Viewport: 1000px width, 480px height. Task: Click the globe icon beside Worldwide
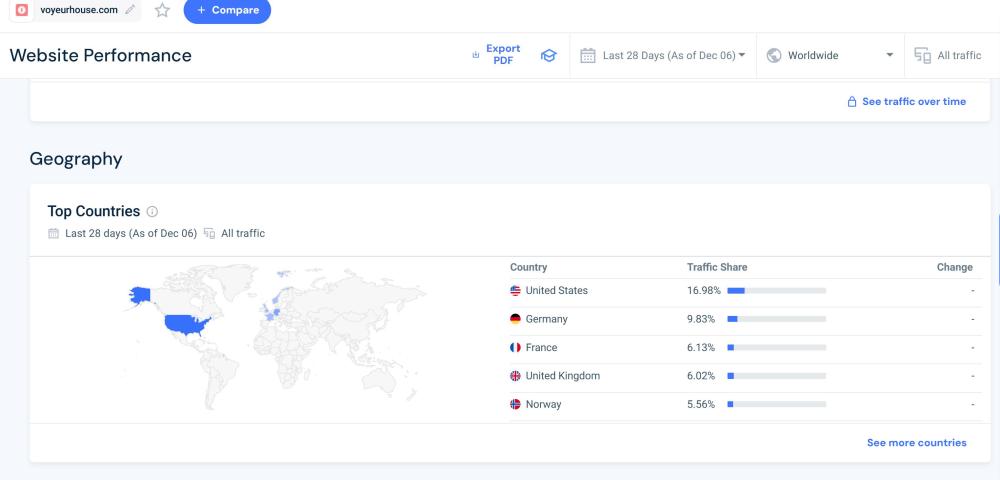(773, 56)
